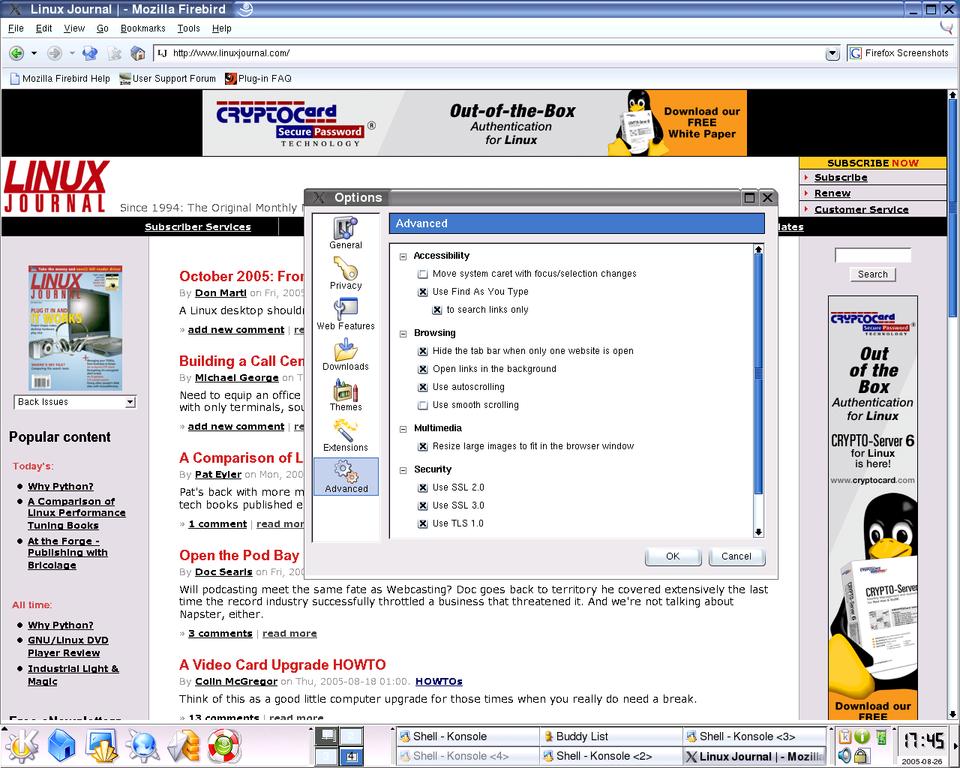Click the Reload page icon

pos(90,53)
